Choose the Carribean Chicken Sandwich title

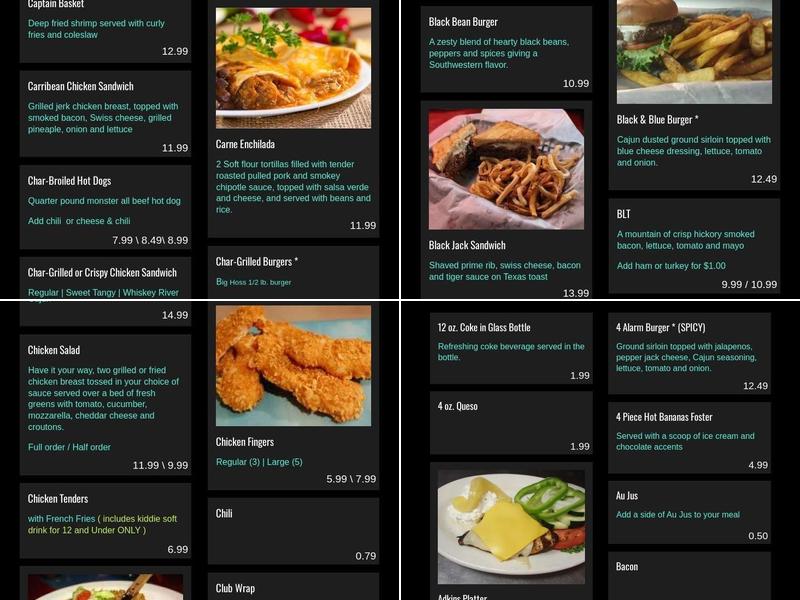point(81,86)
